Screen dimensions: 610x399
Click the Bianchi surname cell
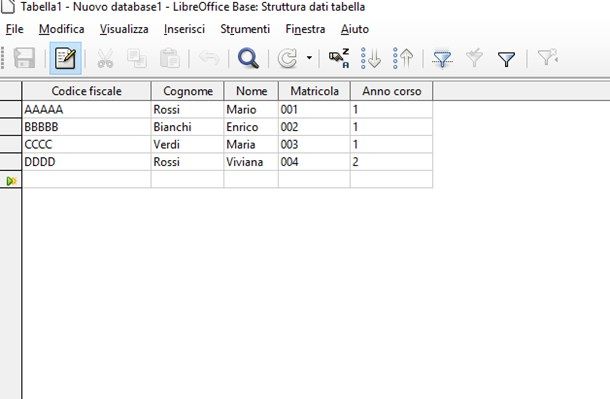(x=188, y=127)
